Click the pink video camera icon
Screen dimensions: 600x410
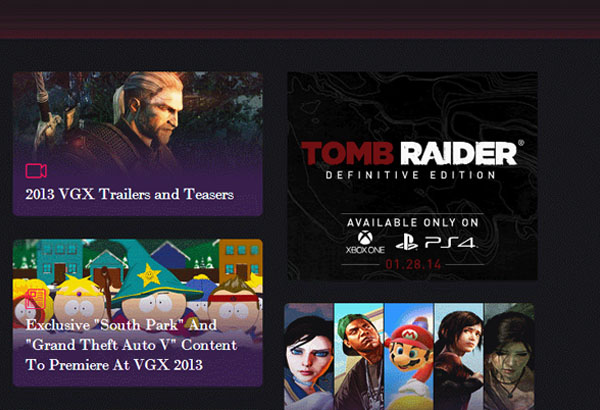point(36,171)
